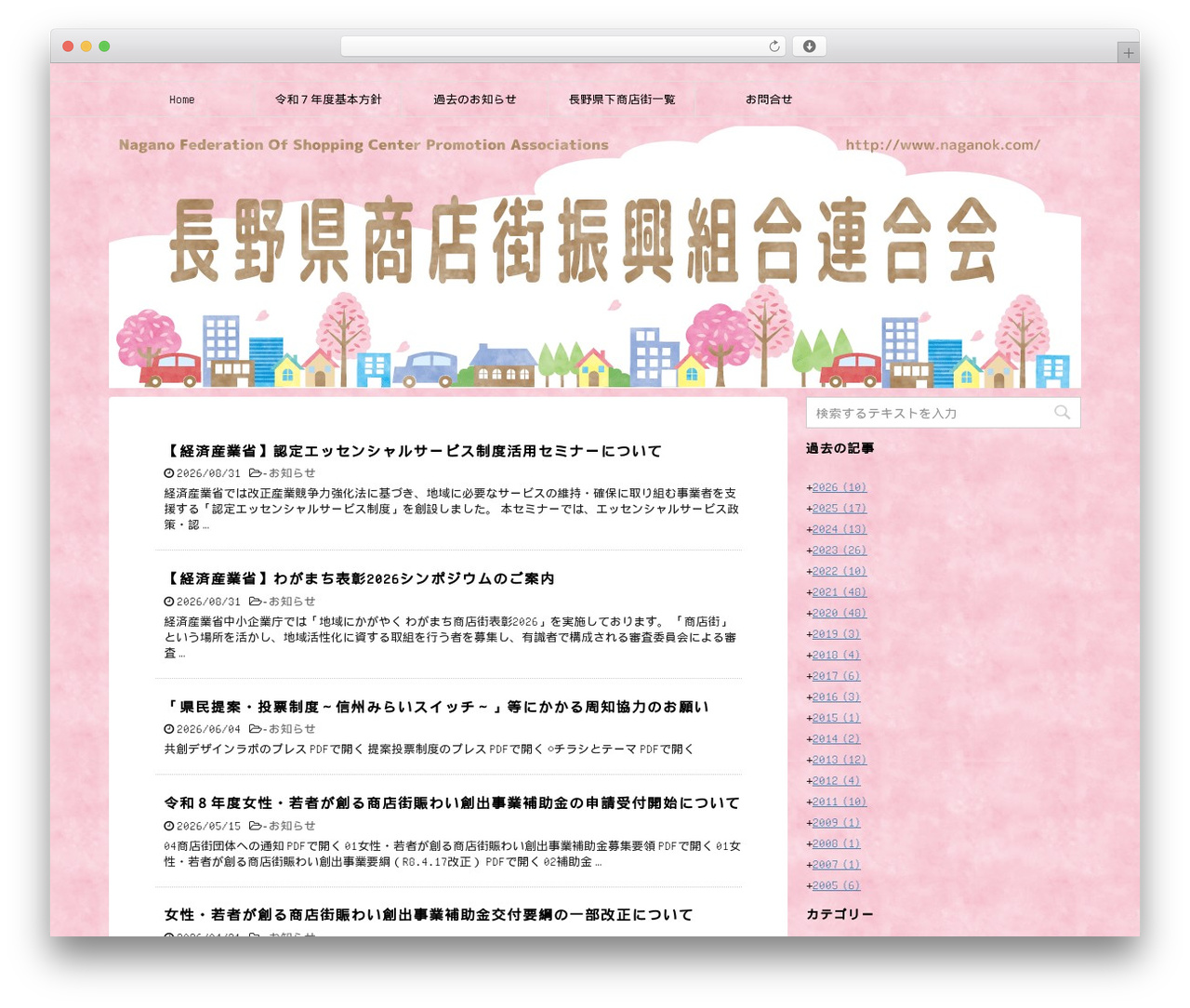Screen dimensions: 1190x1008
Task: Open the 2023 (26) archive link
Action: click(x=840, y=550)
